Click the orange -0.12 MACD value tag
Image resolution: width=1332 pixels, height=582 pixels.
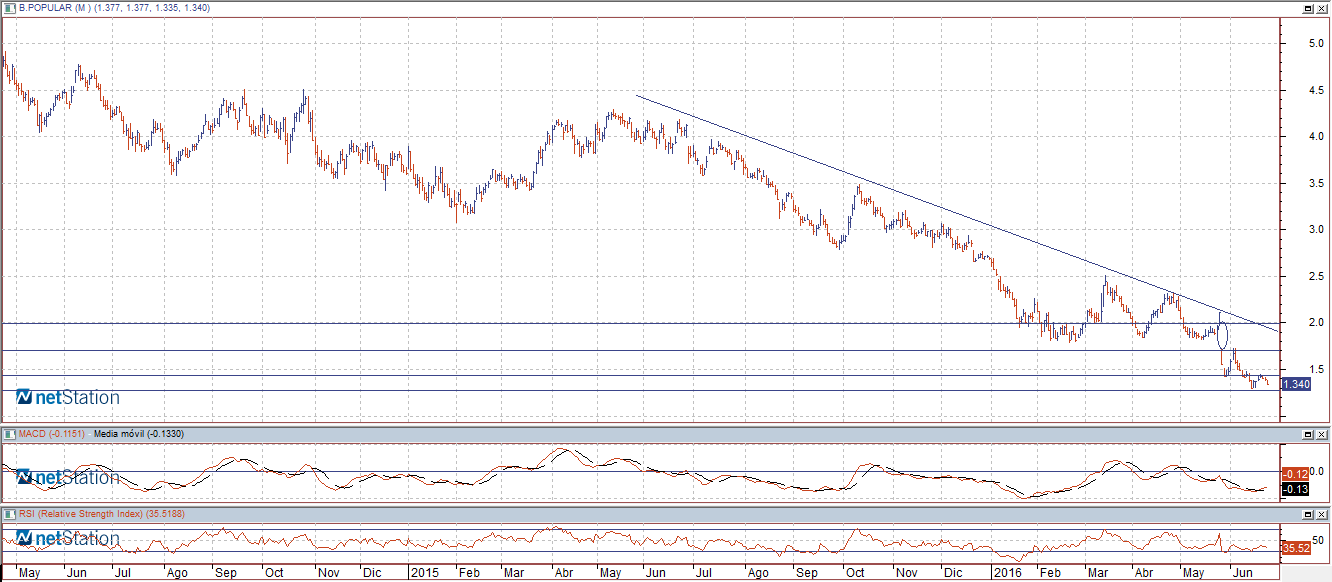[1296, 473]
